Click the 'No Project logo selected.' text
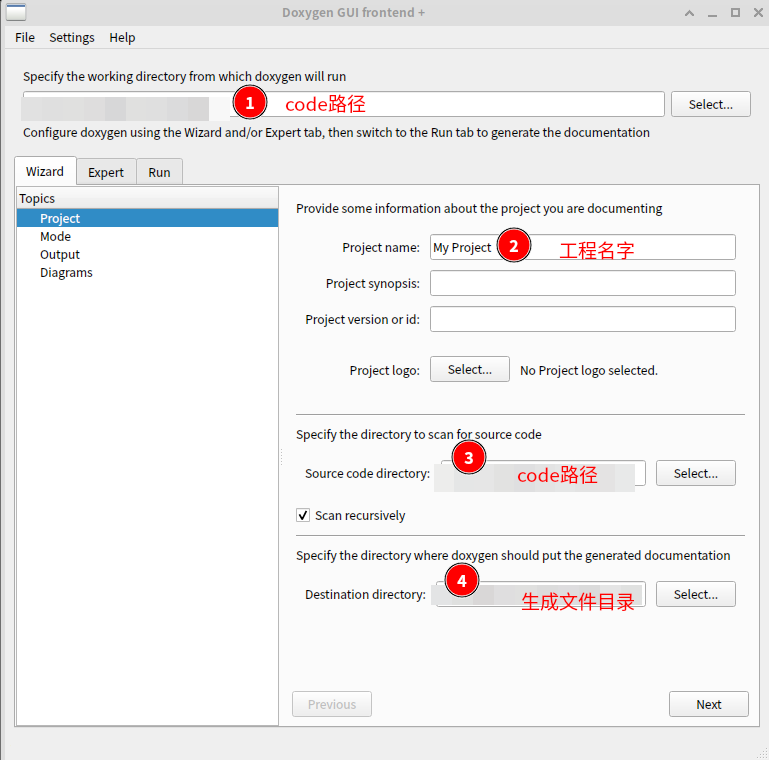Screen dimensions: 769x760 (x=589, y=370)
